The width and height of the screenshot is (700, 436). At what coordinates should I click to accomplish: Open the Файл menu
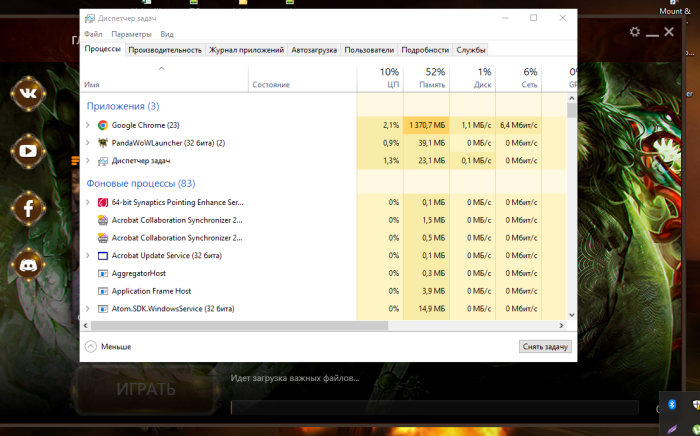(x=93, y=34)
